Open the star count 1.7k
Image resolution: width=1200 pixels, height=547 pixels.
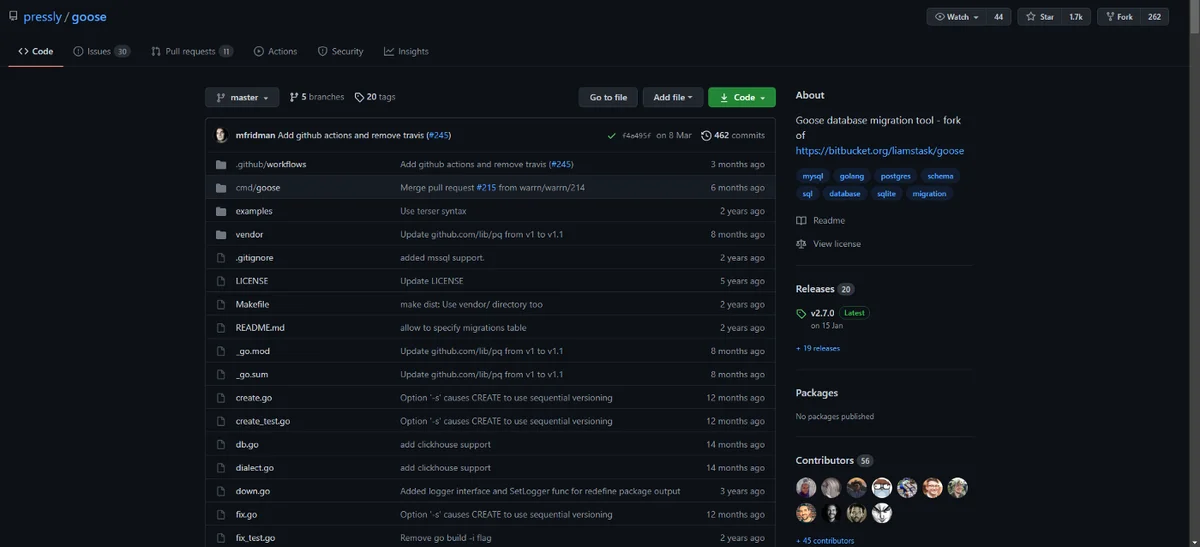[1076, 17]
